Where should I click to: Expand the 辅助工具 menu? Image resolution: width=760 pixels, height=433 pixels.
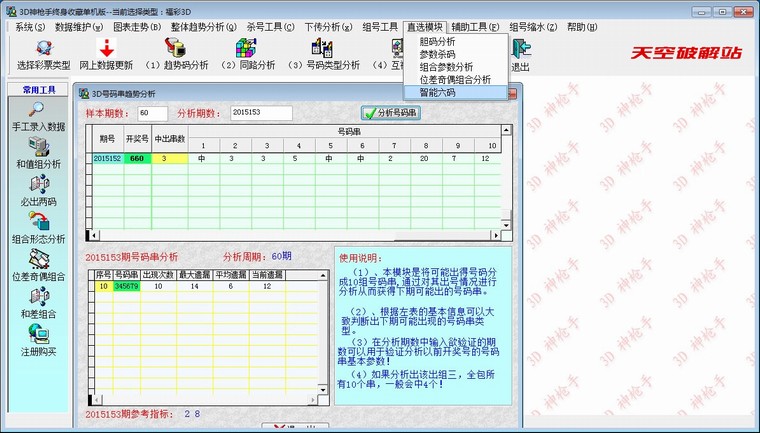tap(475, 27)
